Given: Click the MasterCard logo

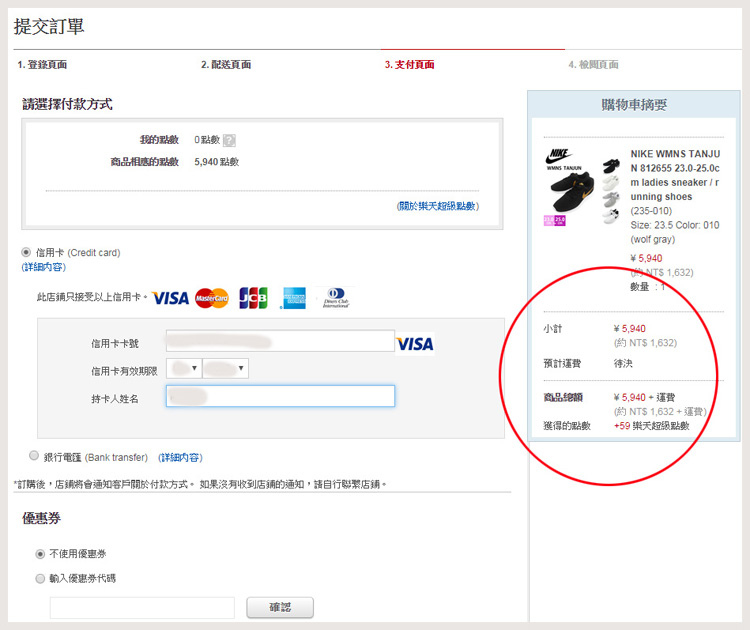Looking at the screenshot, I should pyautogui.click(x=212, y=298).
